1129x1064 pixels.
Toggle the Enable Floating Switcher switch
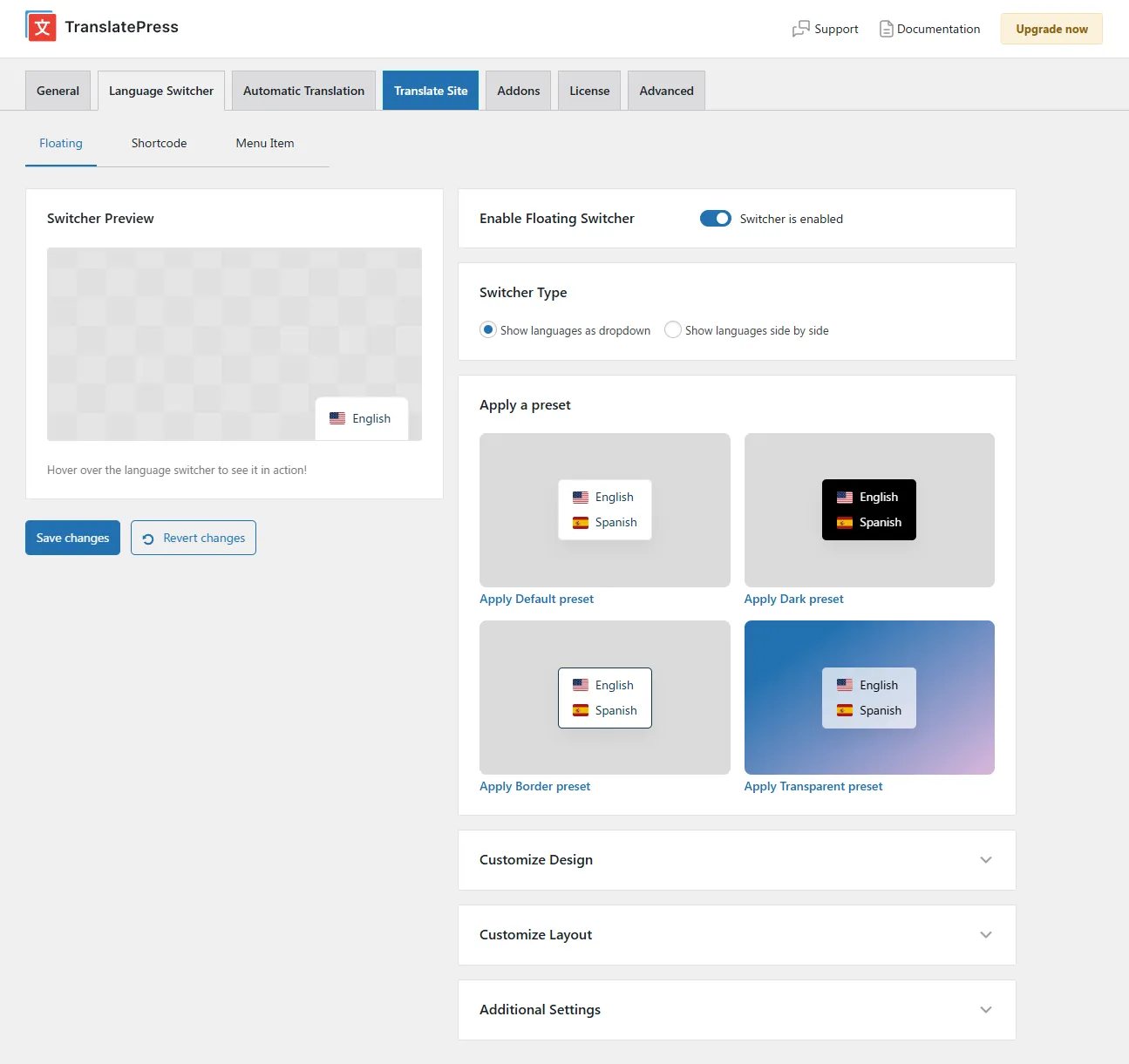point(716,219)
